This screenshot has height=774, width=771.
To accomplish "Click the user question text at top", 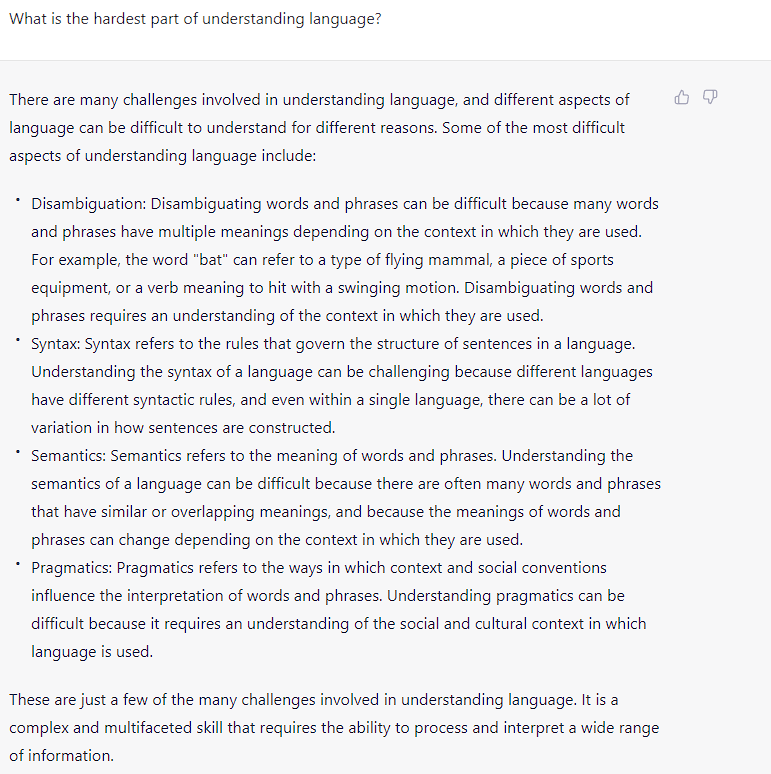I will coord(195,19).
